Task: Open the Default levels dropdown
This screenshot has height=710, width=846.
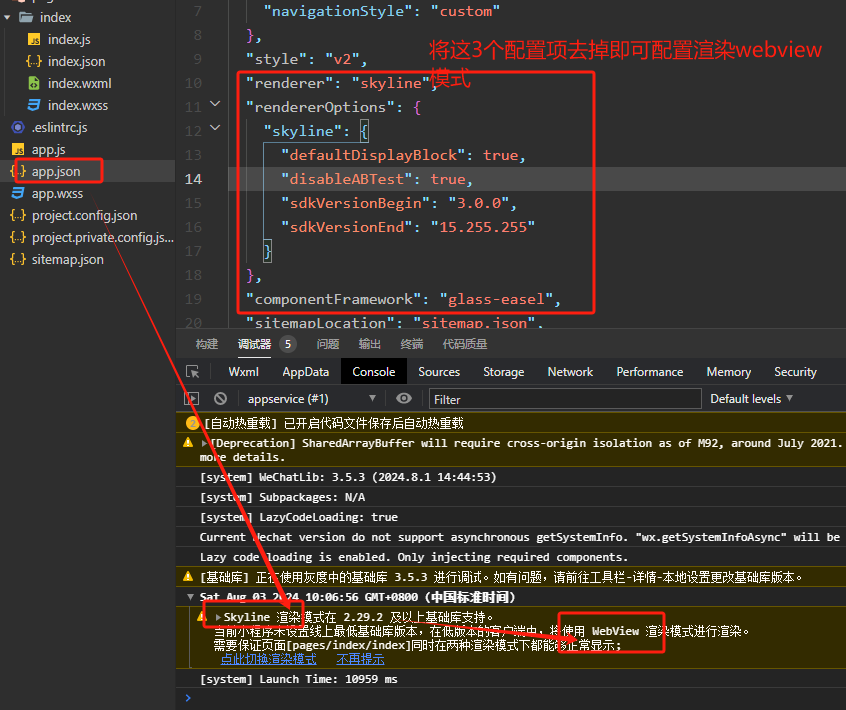Action: tap(751, 399)
